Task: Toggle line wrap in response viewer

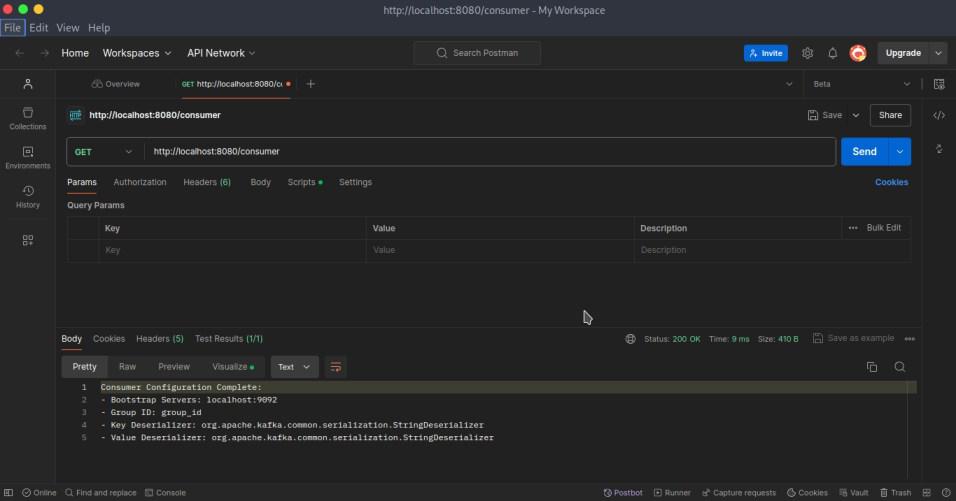Action: (335, 367)
